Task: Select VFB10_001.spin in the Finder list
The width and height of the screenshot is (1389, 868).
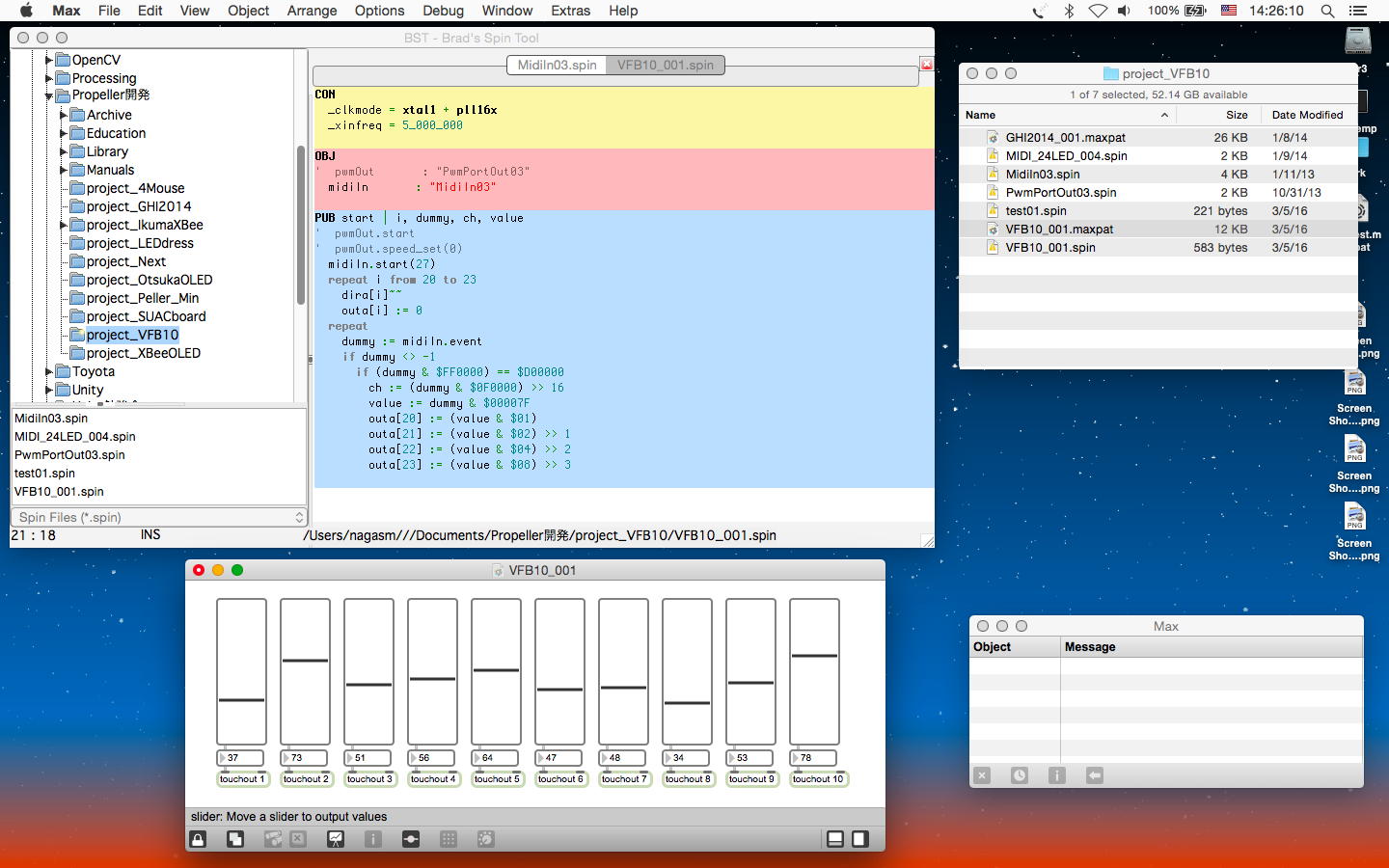Action: (x=1049, y=248)
